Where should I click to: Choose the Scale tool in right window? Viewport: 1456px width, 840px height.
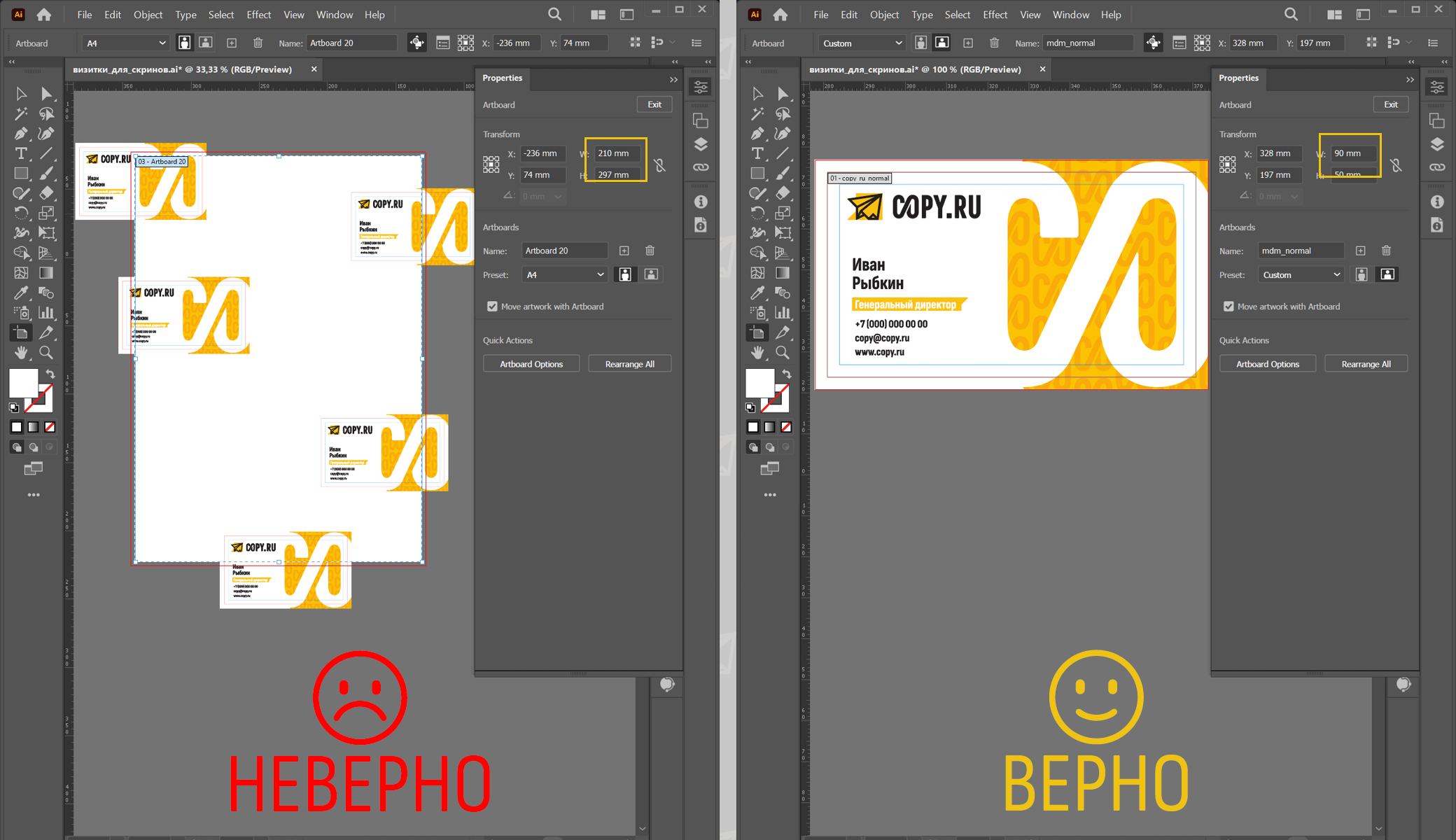point(783,213)
